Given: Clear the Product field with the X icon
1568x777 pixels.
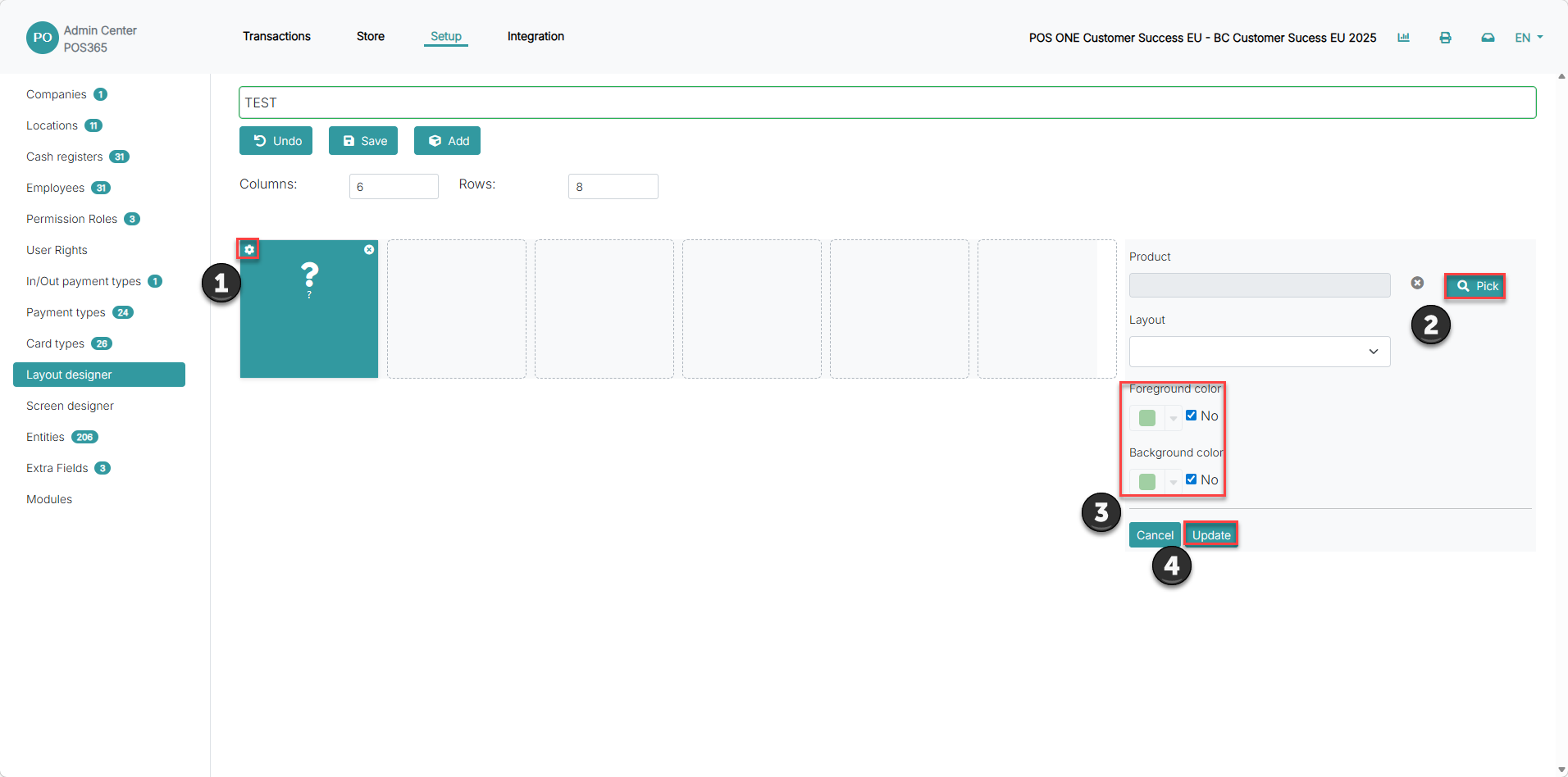Looking at the screenshot, I should coord(1417,283).
